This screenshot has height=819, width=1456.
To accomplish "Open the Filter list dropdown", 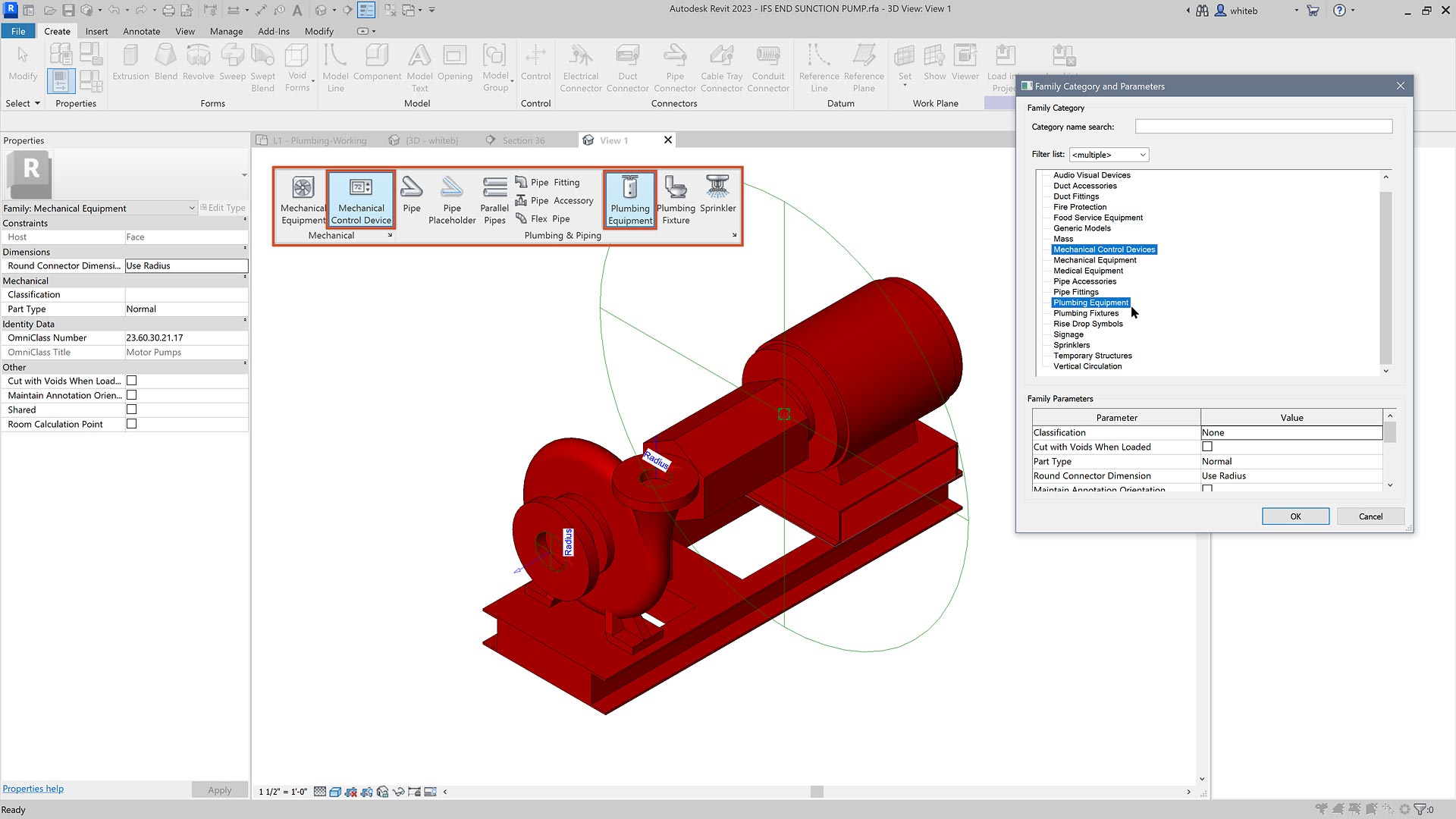I will [x=1109, y=155].
